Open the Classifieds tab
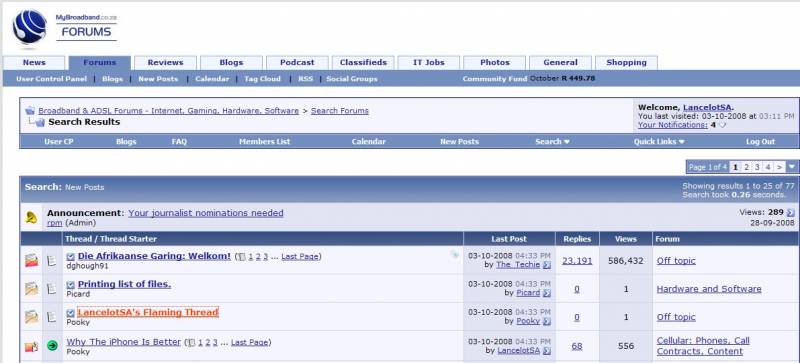This screenshot has height=363, width=800. 363,62
